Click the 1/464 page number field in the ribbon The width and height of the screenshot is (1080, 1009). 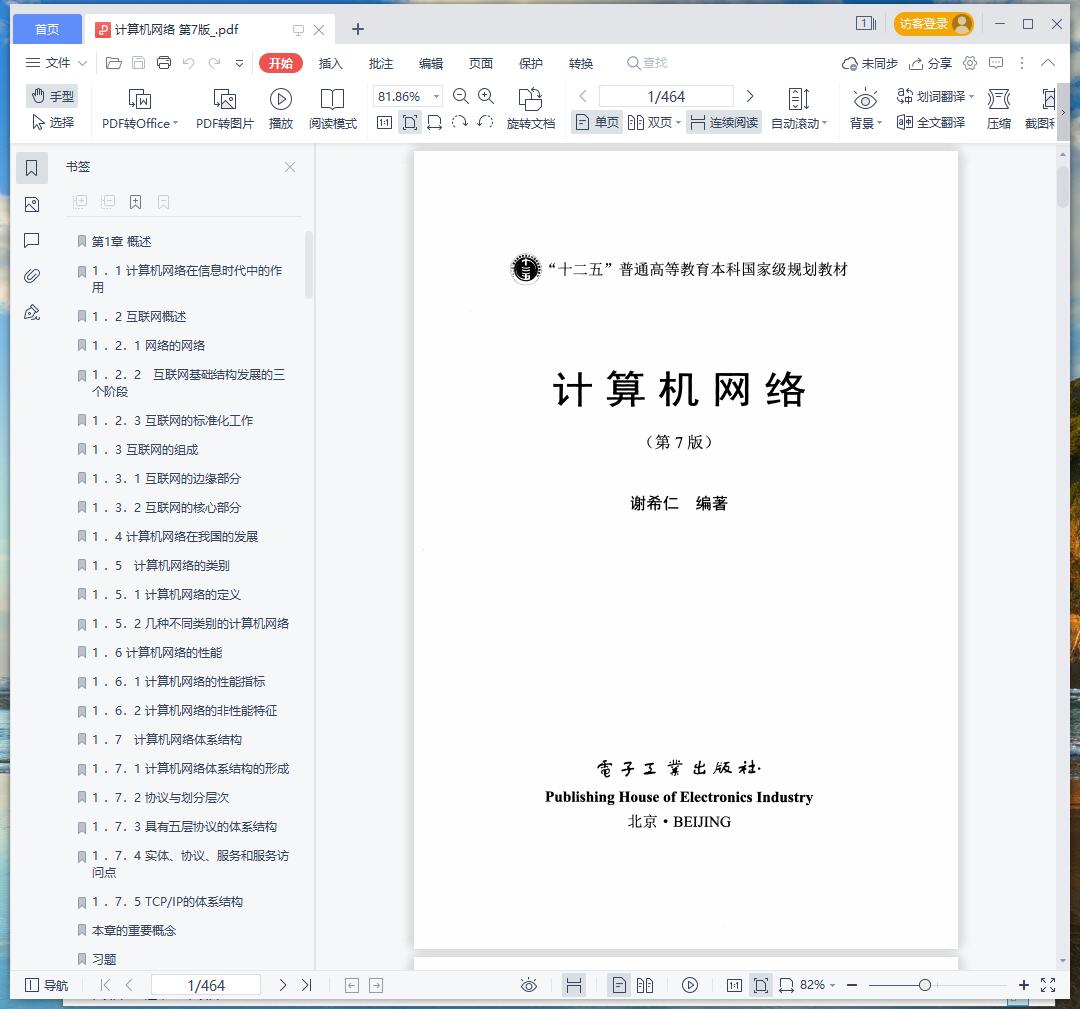coord(666,96)
